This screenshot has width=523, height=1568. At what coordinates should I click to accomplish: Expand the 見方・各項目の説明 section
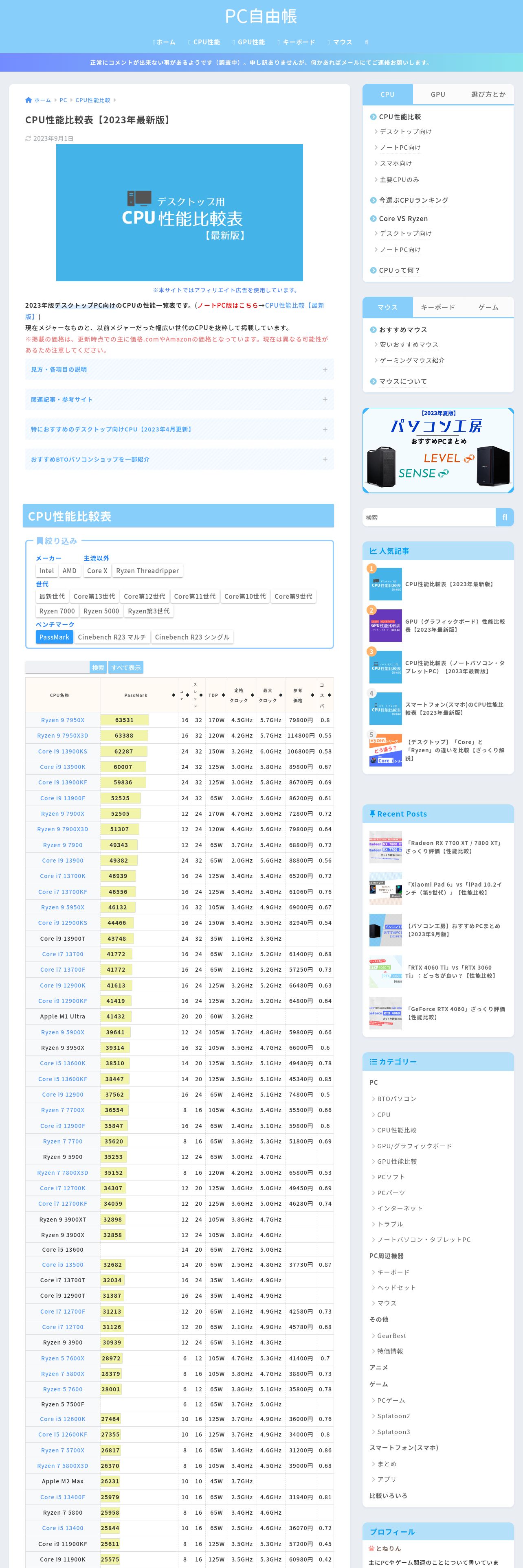point(179,370)
